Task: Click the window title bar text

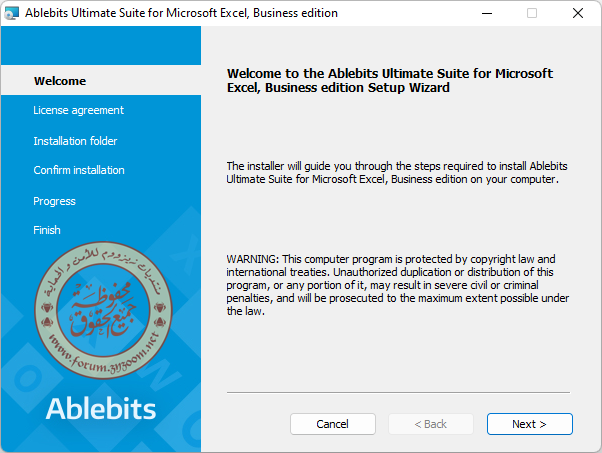Action: coord(181,13)
